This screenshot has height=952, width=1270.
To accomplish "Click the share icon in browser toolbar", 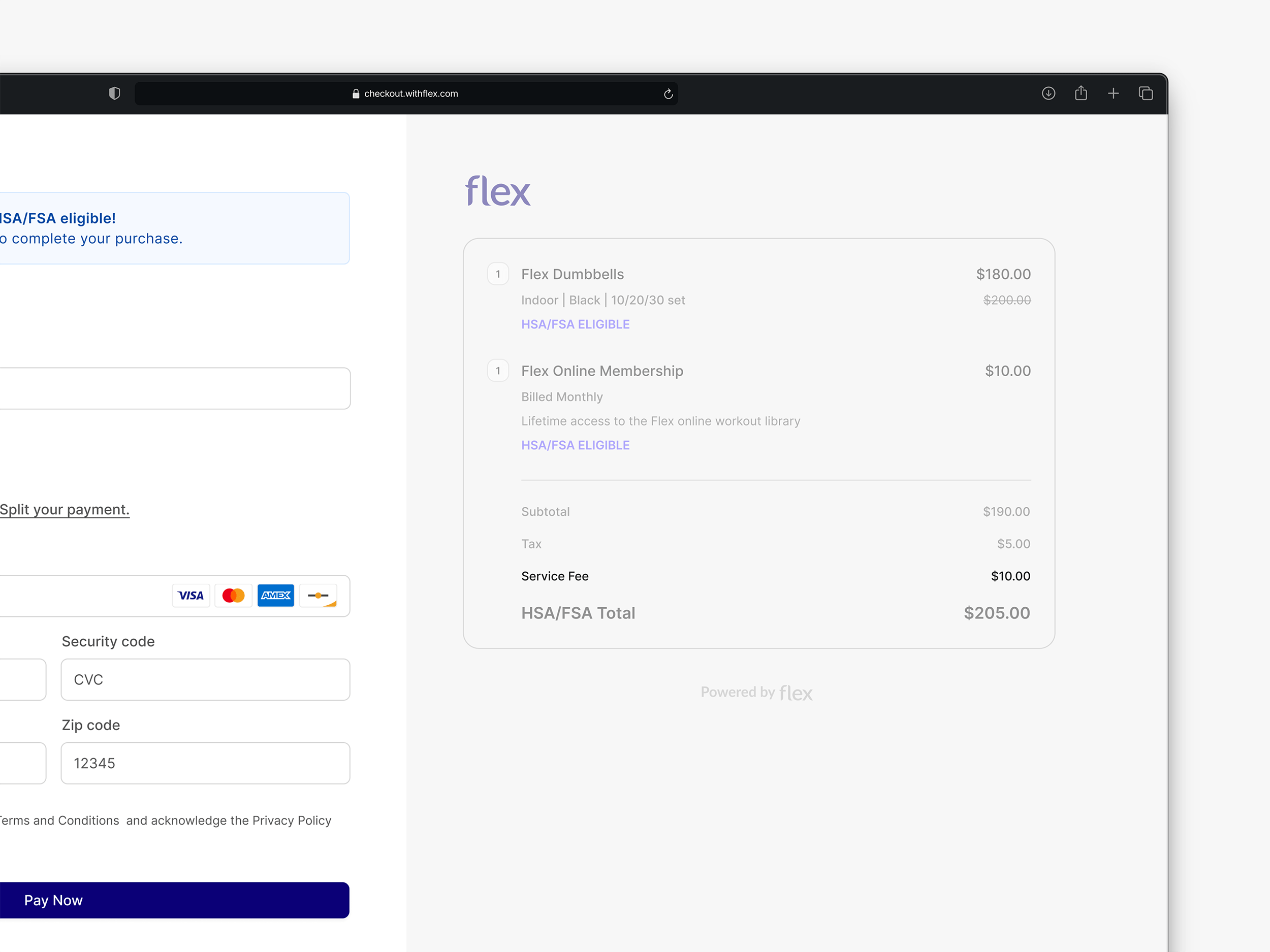I will (1081, 93).
